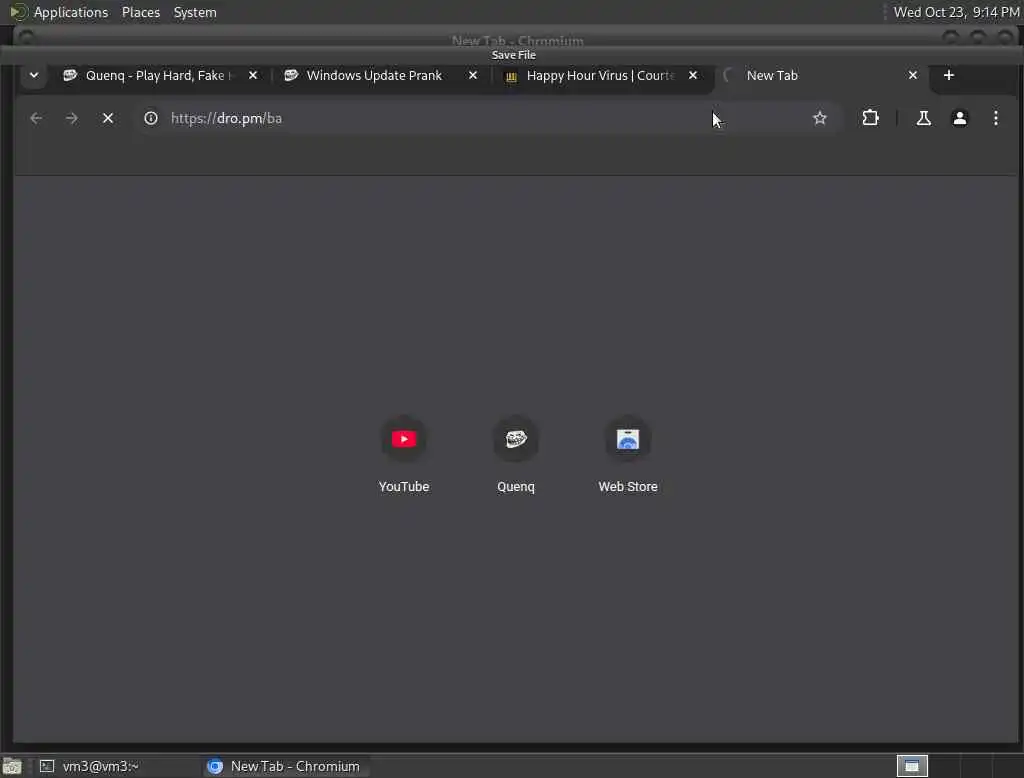Select New Tab - Chromium taskbar item
Viewport: 1024px width, 778px height.
pyautogui.click(x=284, y=766)
